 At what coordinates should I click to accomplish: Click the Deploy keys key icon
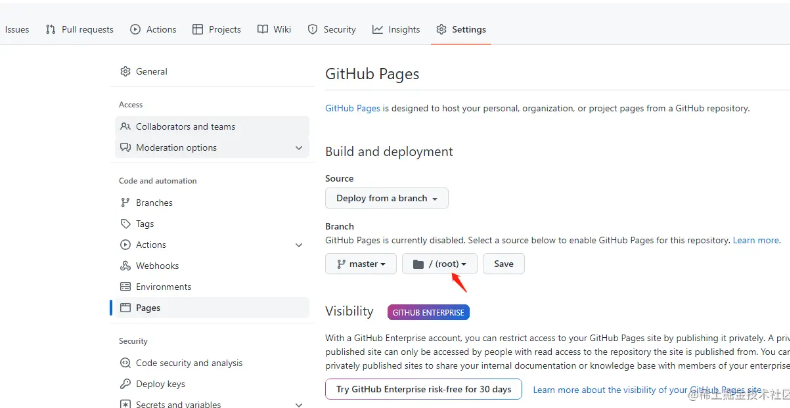coord(125,384)
